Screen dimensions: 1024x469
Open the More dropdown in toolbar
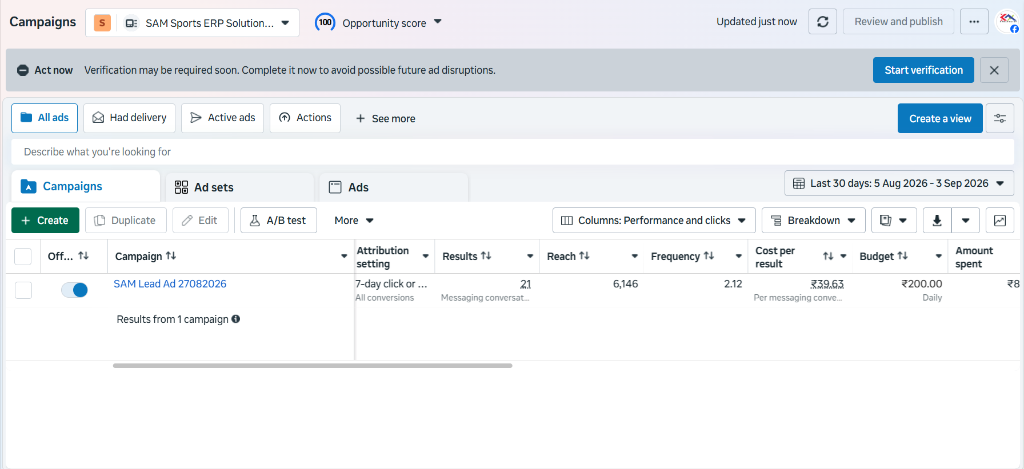[x=353, y=220]
